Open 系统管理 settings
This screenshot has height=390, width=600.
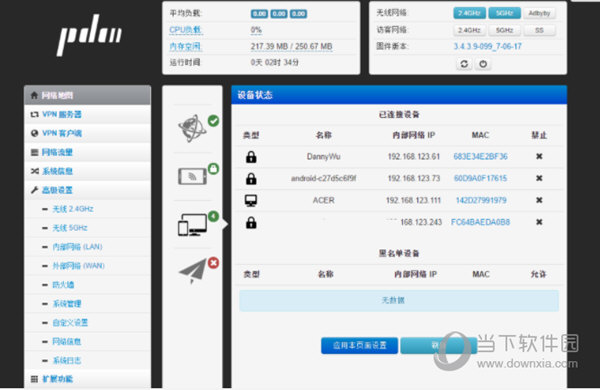pos(67,304)
